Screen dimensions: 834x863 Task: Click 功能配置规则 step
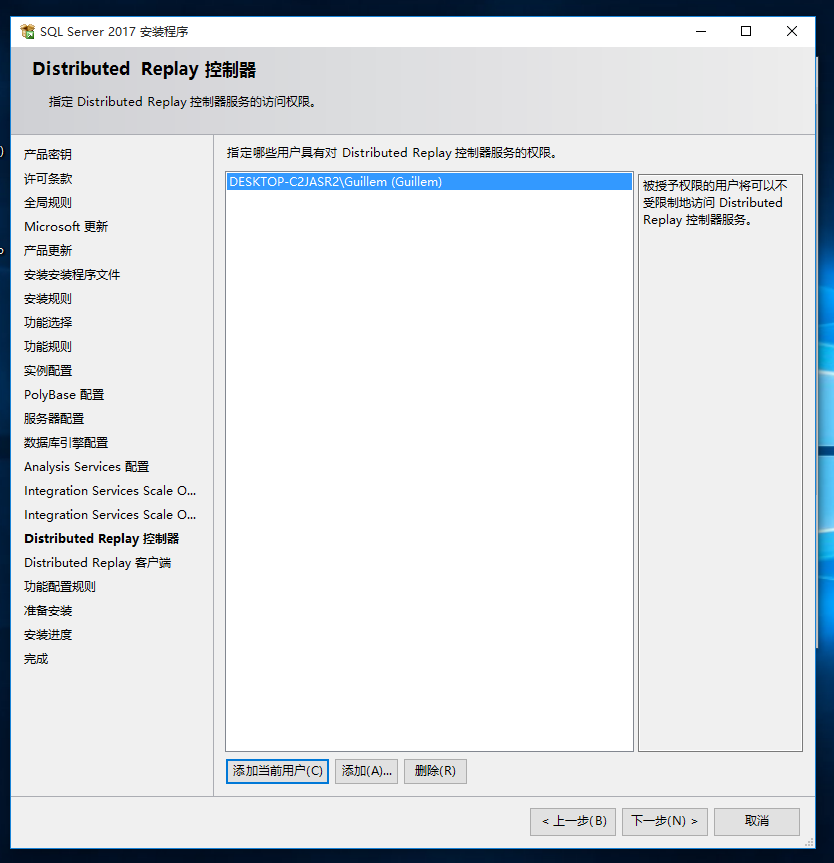tap(60, 587)
